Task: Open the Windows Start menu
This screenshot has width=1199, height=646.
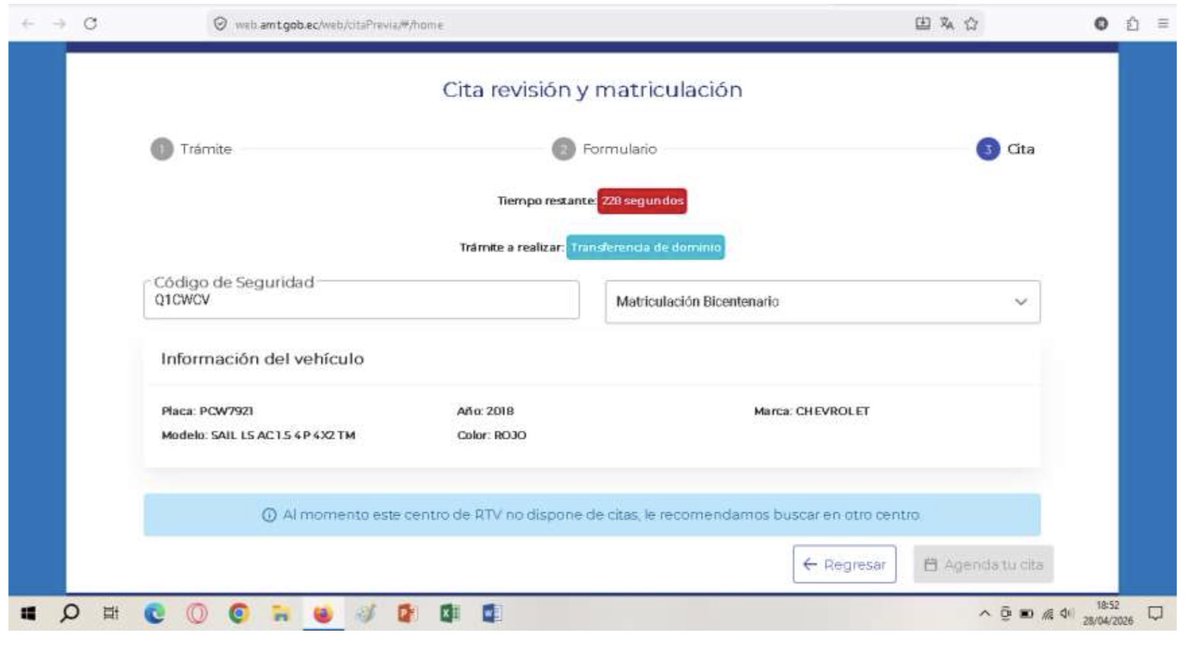Action: point(28,613)
